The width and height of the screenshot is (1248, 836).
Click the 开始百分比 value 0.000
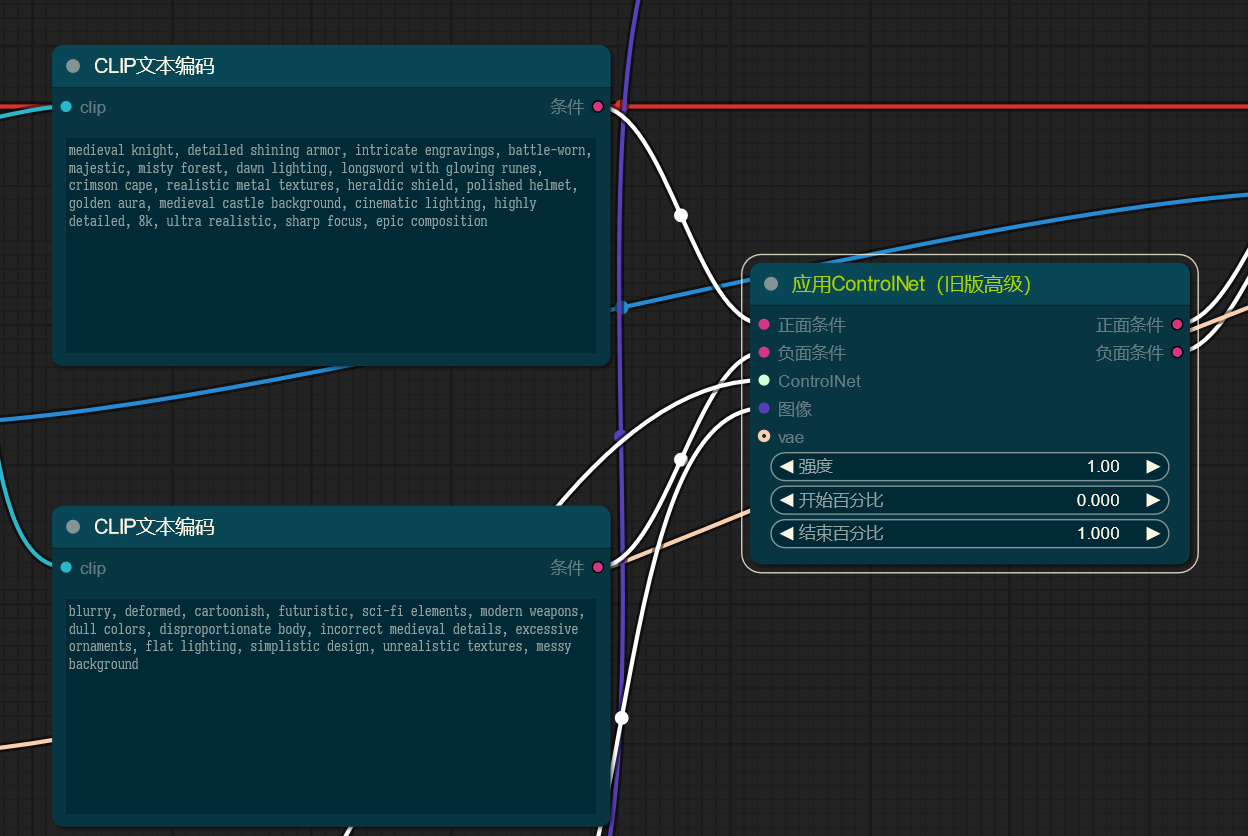tap(1097, 500)
